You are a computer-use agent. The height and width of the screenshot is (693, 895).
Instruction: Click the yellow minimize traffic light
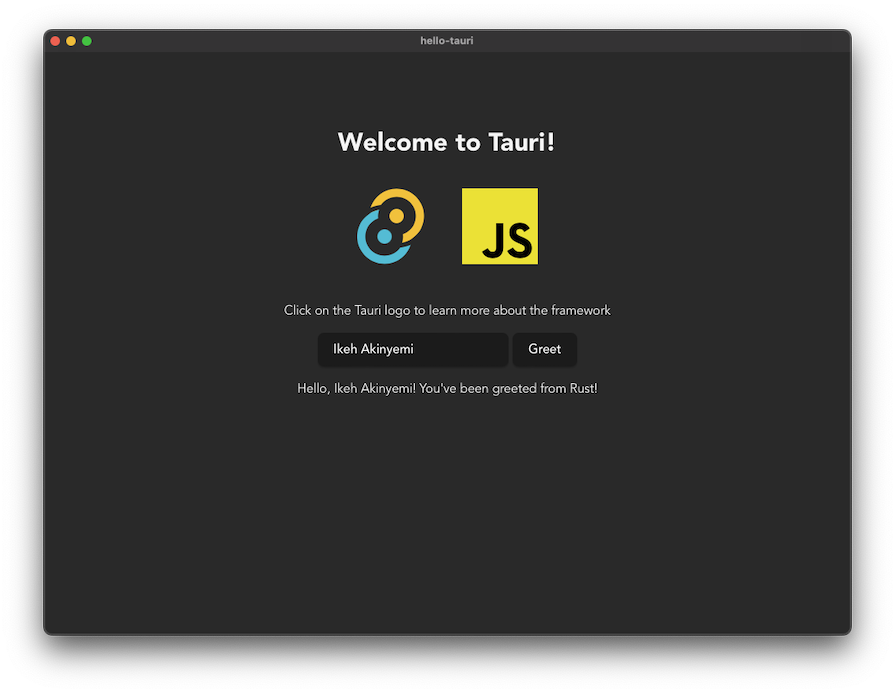coord(70,41)
